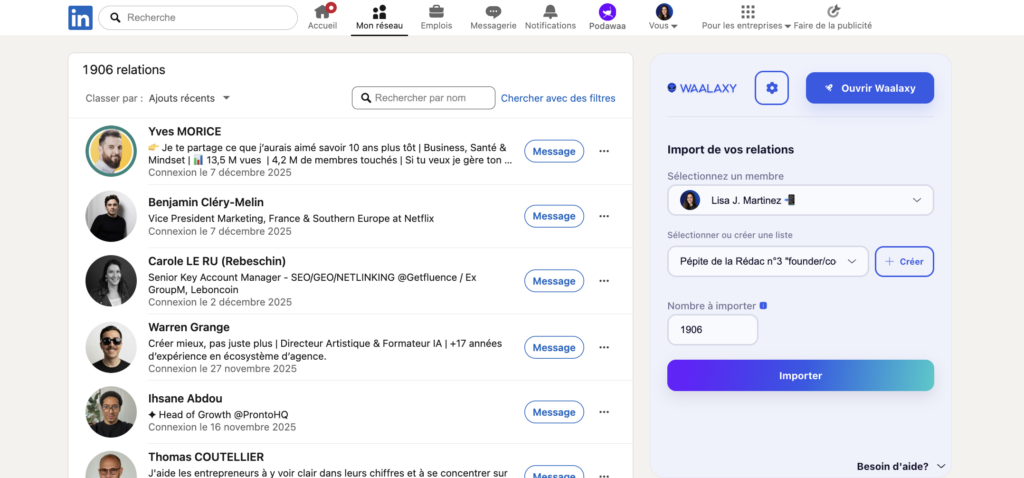Click text Connexion le 2 décembre 2025
The image size is (1024, 478).
[220, 302]
